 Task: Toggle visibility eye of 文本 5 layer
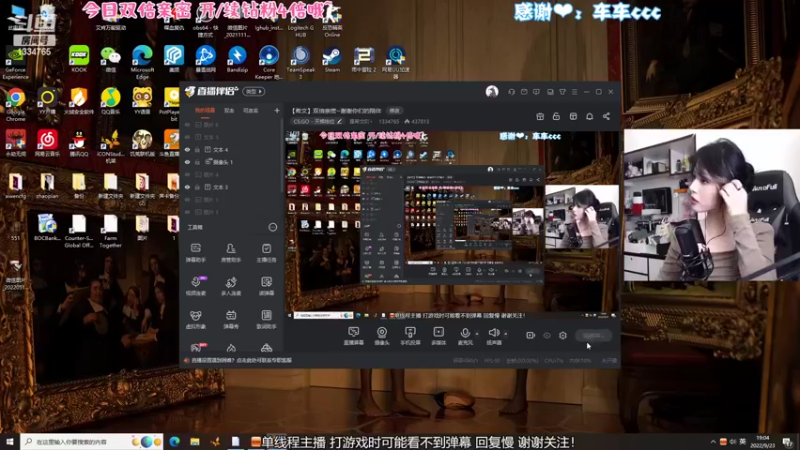click(x=187, y=137)
